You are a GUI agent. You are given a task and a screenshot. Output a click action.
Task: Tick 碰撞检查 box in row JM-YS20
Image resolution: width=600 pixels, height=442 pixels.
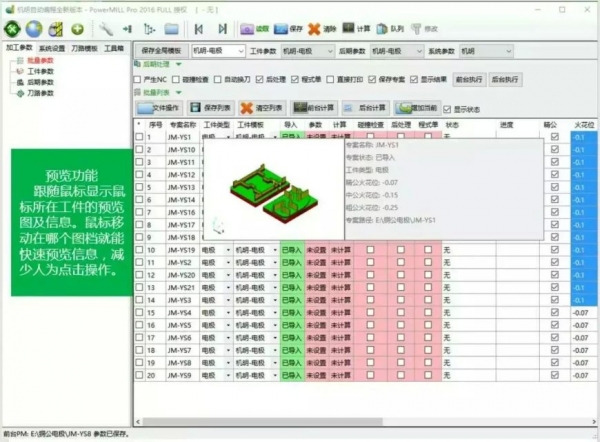click(x=370, y=275)
